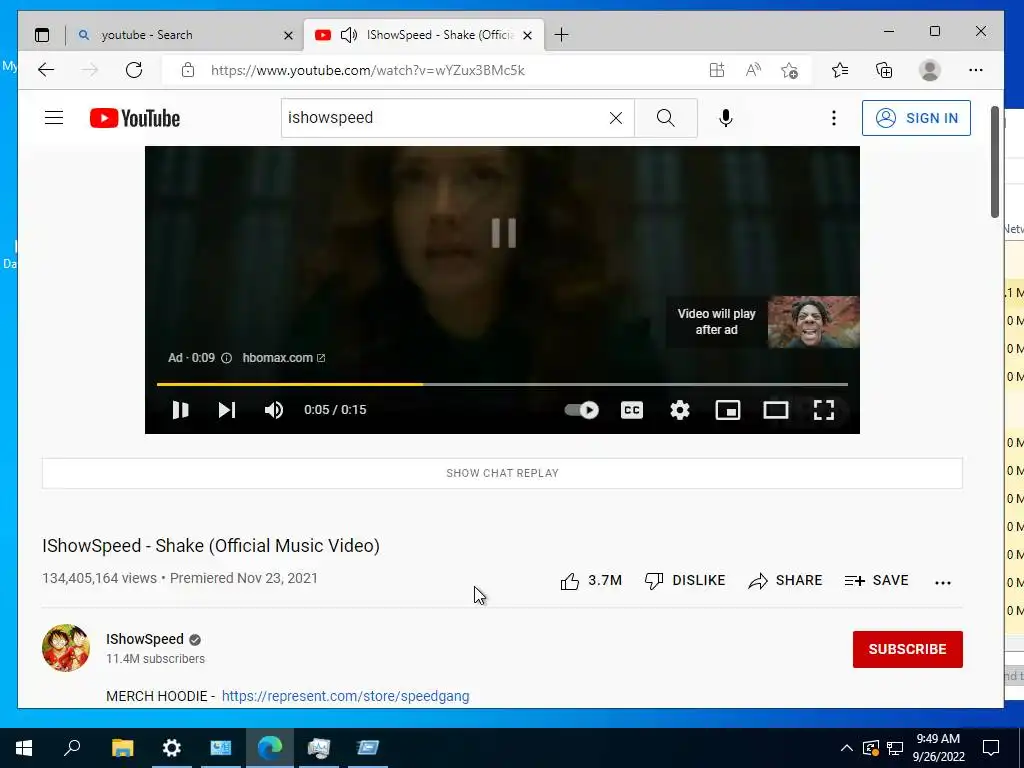This screenshot has width=1024, height=768.
Task: Open a new browser tab
Action: click(561, 35)
